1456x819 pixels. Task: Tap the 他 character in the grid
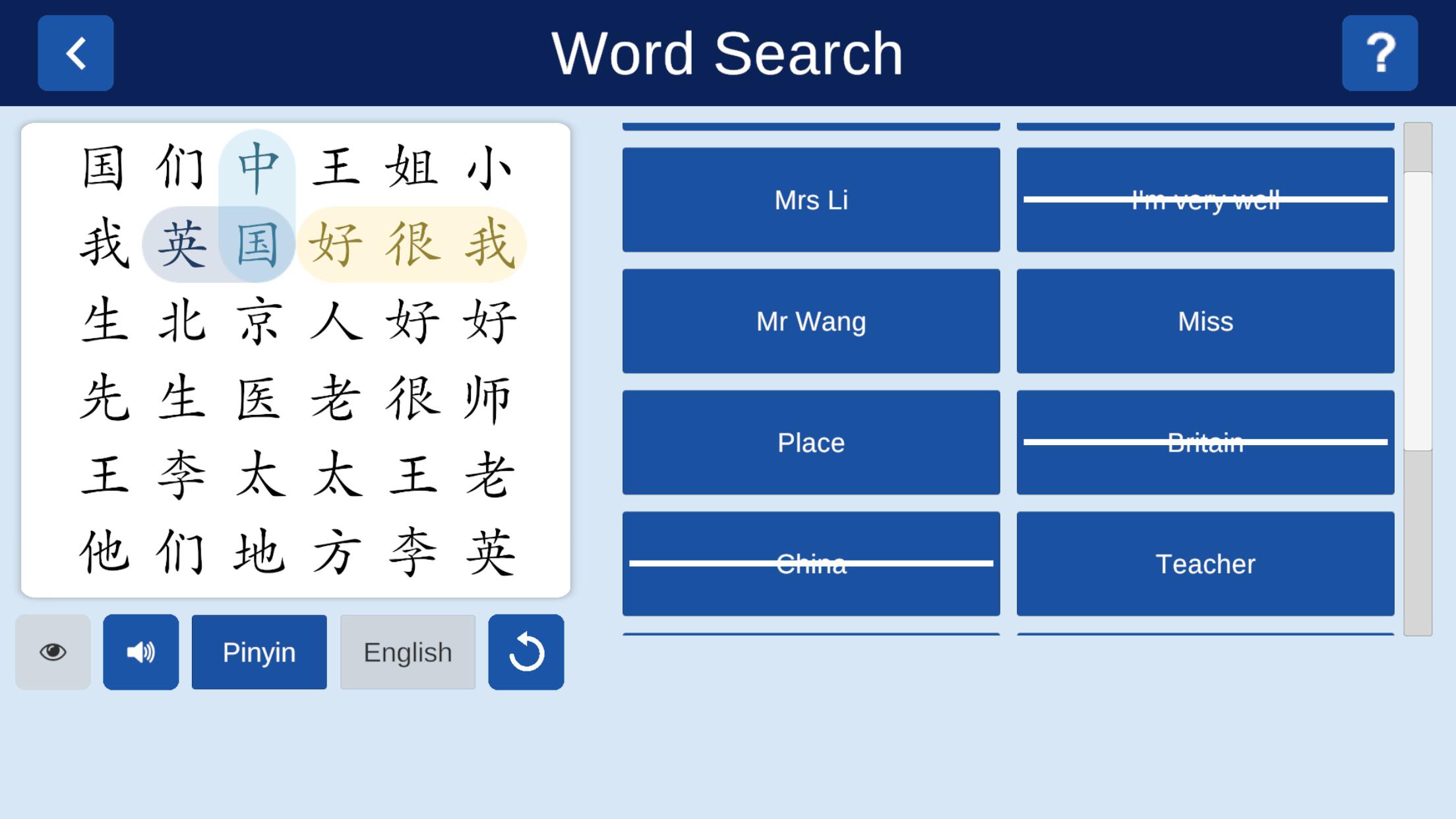104,552
